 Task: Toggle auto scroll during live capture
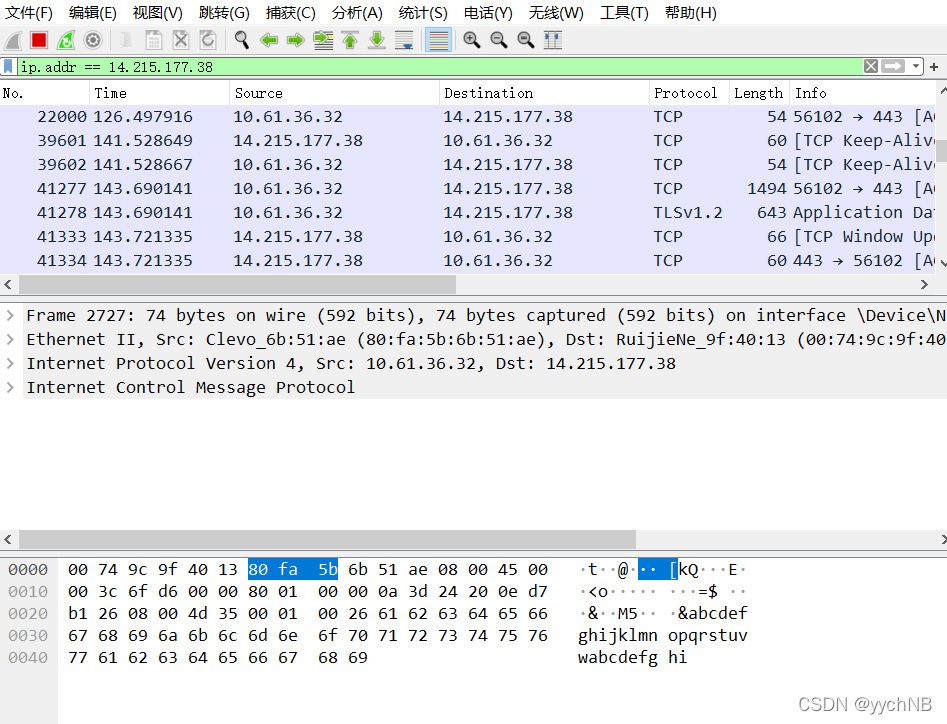tap(404, 40)
